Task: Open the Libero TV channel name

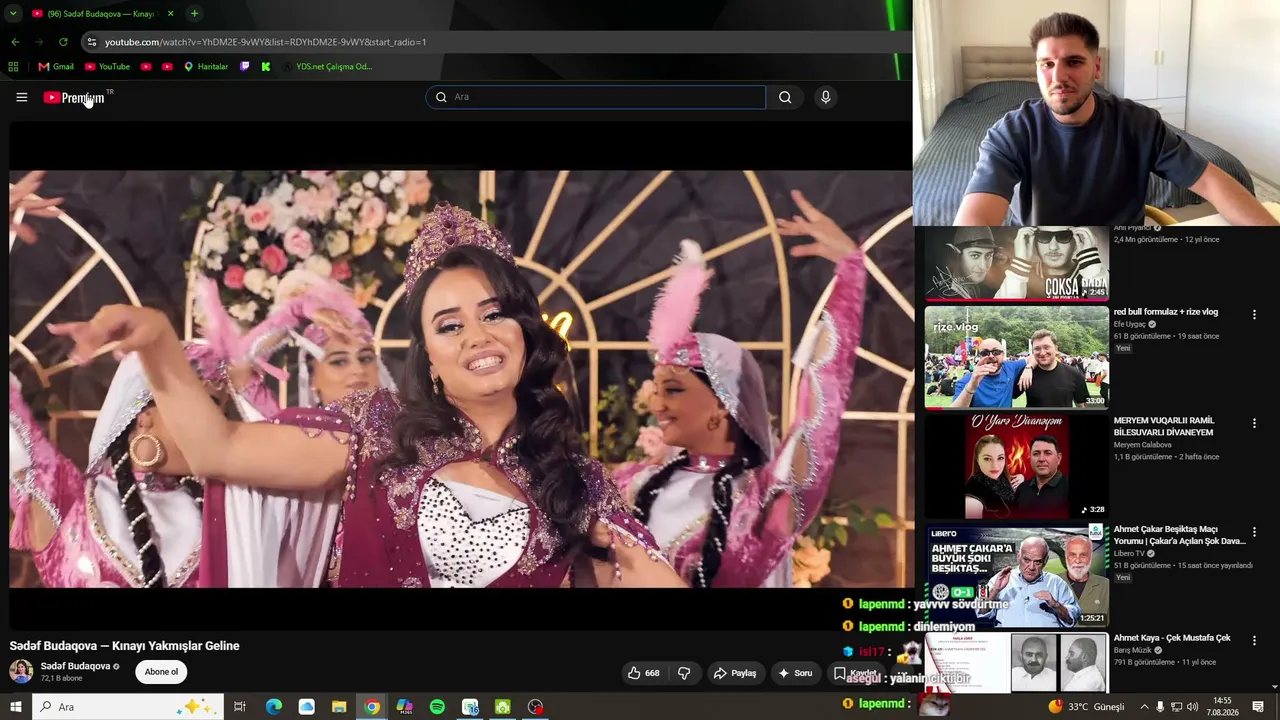Action: (1129, 554)
